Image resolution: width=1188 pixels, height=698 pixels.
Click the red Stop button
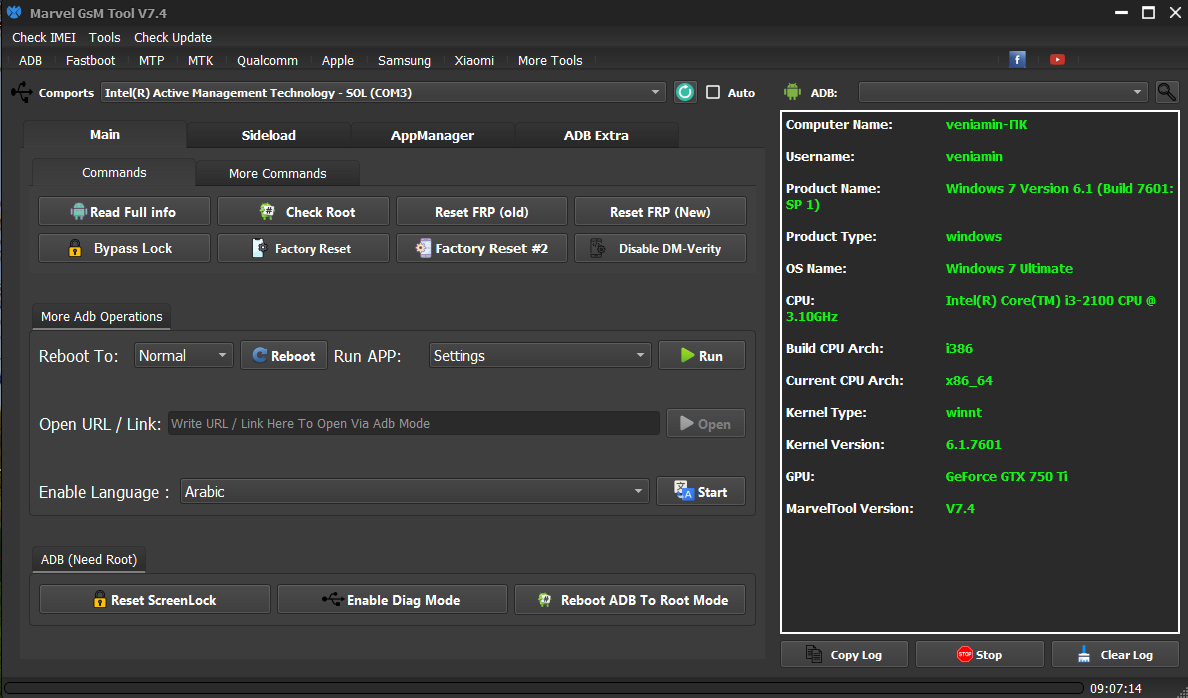(980, 654)
